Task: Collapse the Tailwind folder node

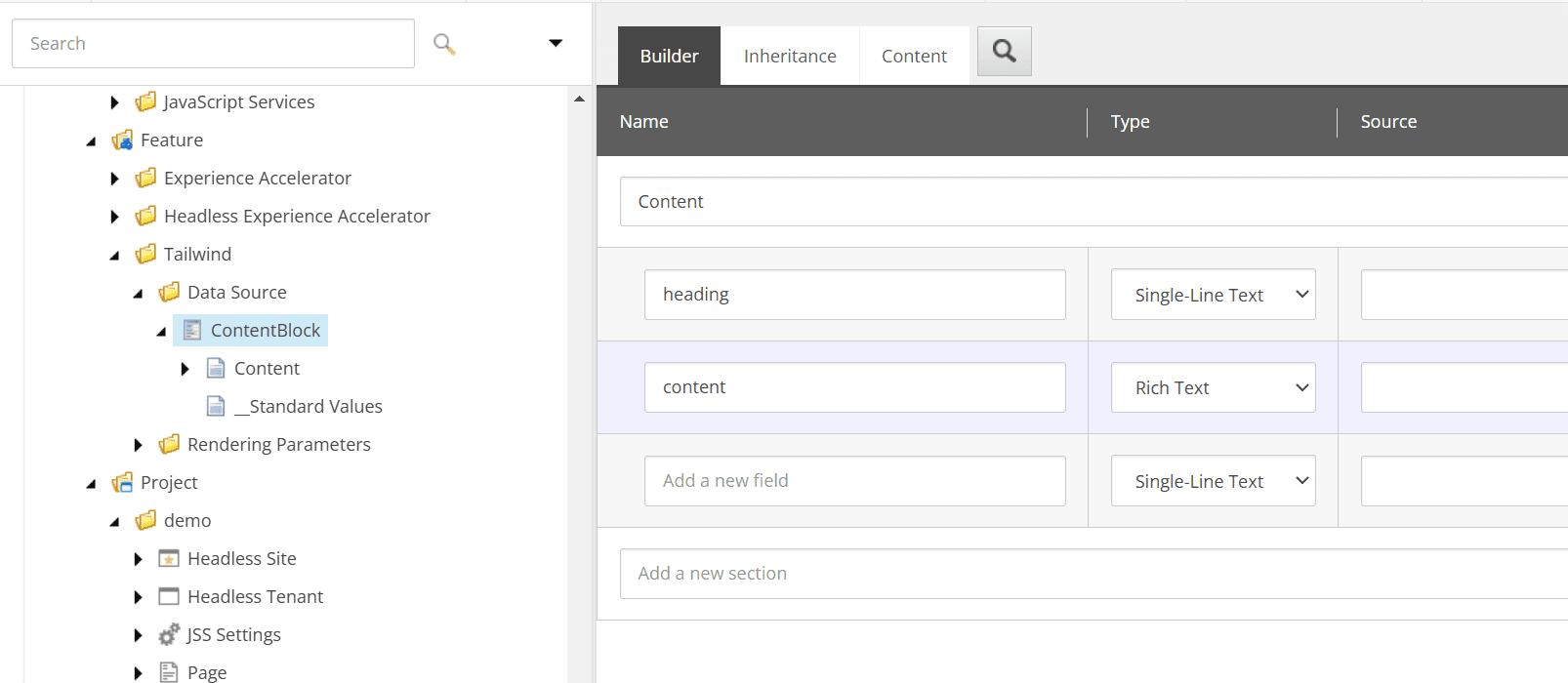Action: (114, 256)
